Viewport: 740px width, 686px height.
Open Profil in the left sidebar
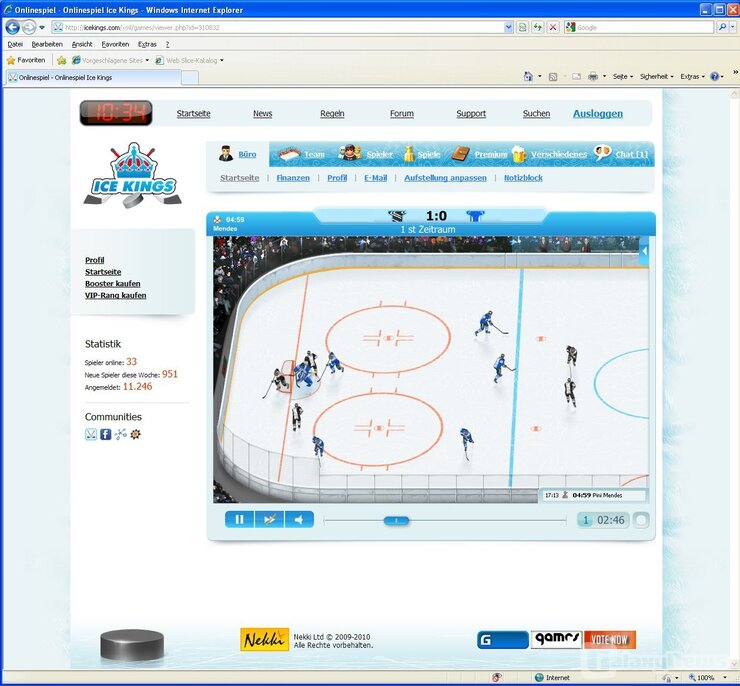[94, 260]
